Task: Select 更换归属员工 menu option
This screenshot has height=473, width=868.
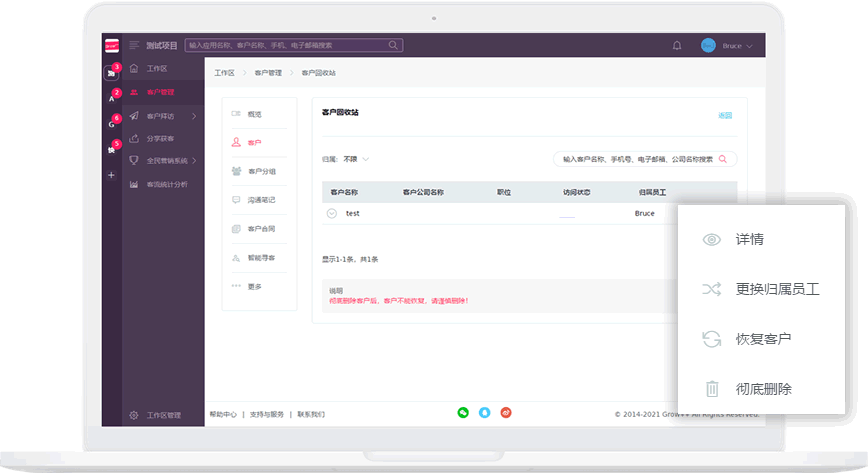Action: (x=777, y=289)
